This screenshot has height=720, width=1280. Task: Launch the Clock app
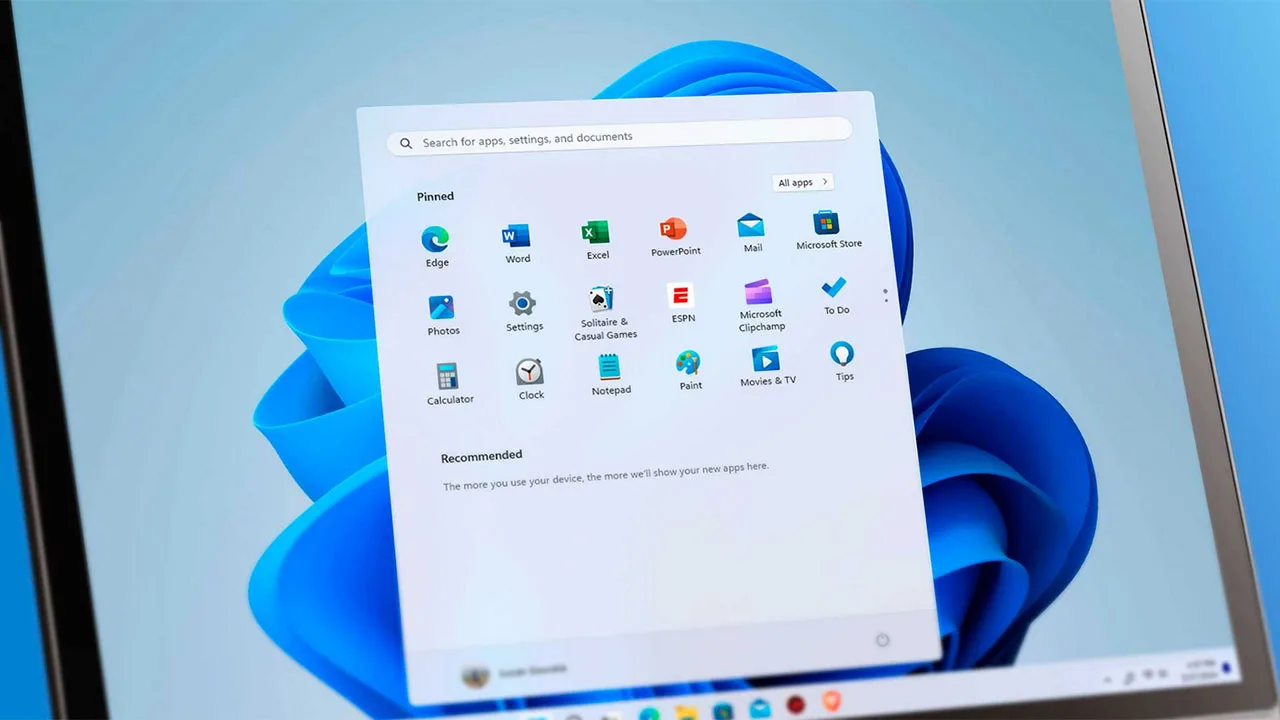(x=530, y=380)
